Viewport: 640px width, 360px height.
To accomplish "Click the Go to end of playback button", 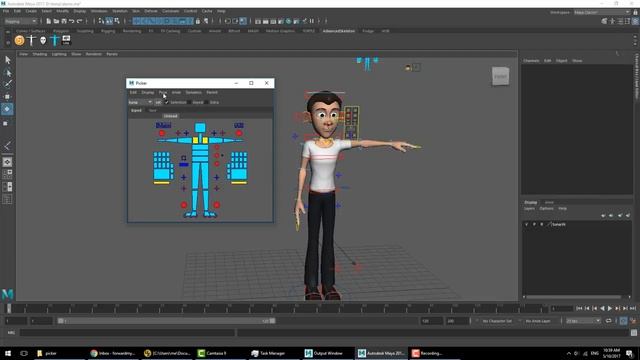I will 633,309.
